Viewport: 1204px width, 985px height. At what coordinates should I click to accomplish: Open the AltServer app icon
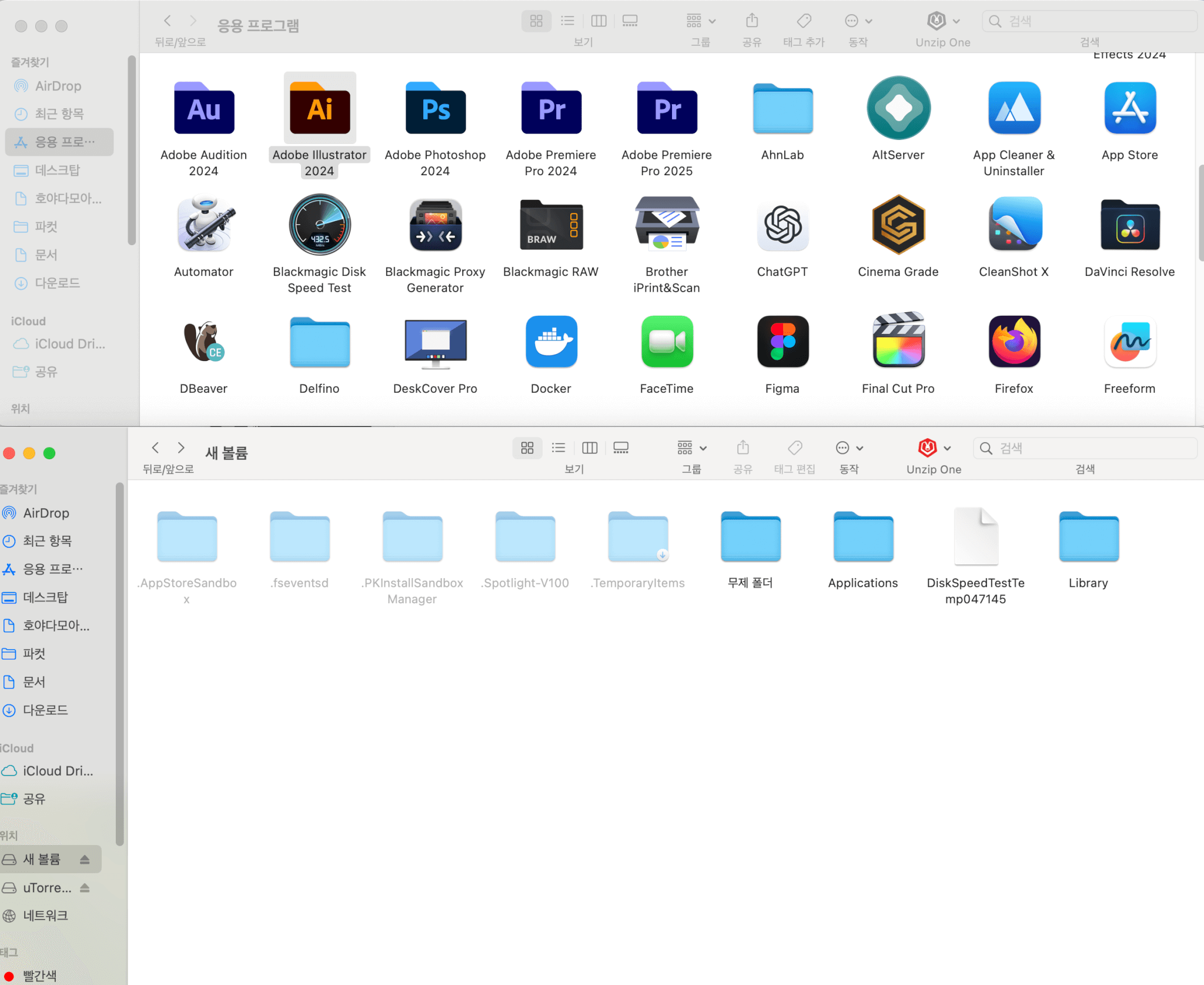(x=898, y=108)
